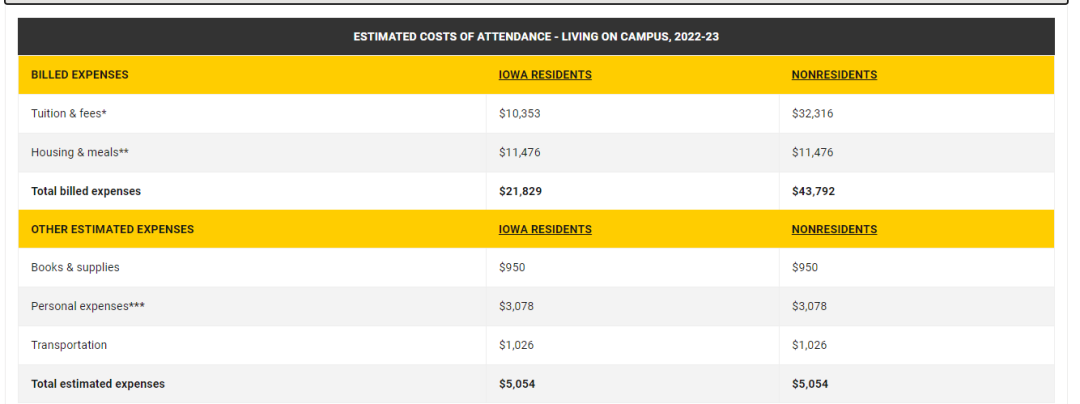Select the Other Estimated Expenses header label
Viewport: 1080px width, 404px height.
112,229
